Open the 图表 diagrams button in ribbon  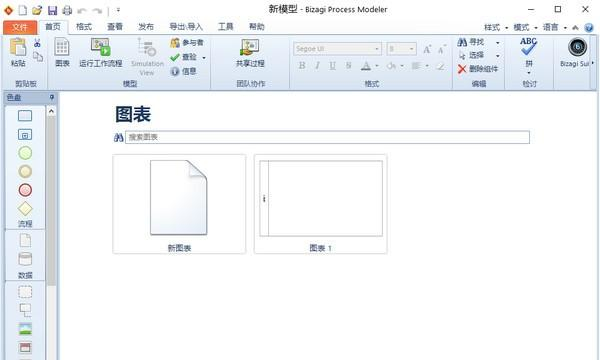62,52
